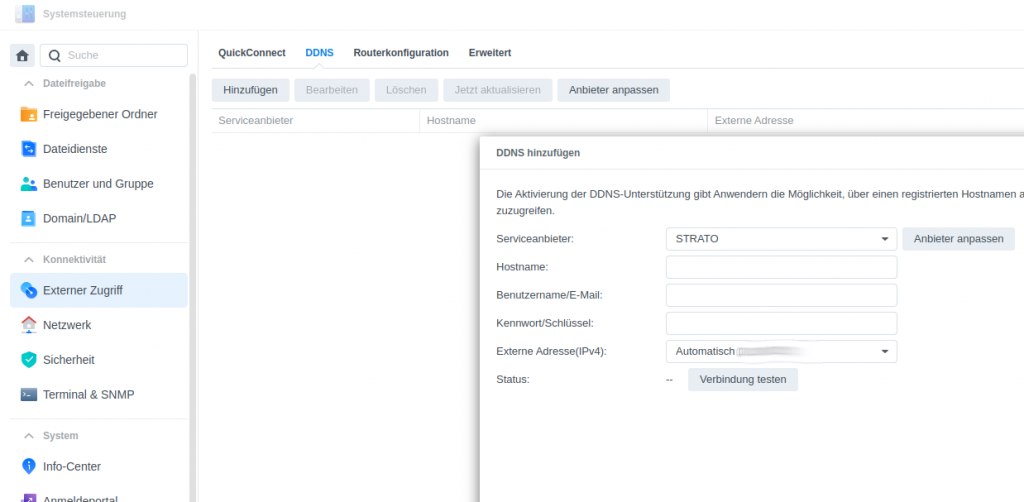Open Sicherheit shield icon
The image size is (1024, 502).
(29, 360)
